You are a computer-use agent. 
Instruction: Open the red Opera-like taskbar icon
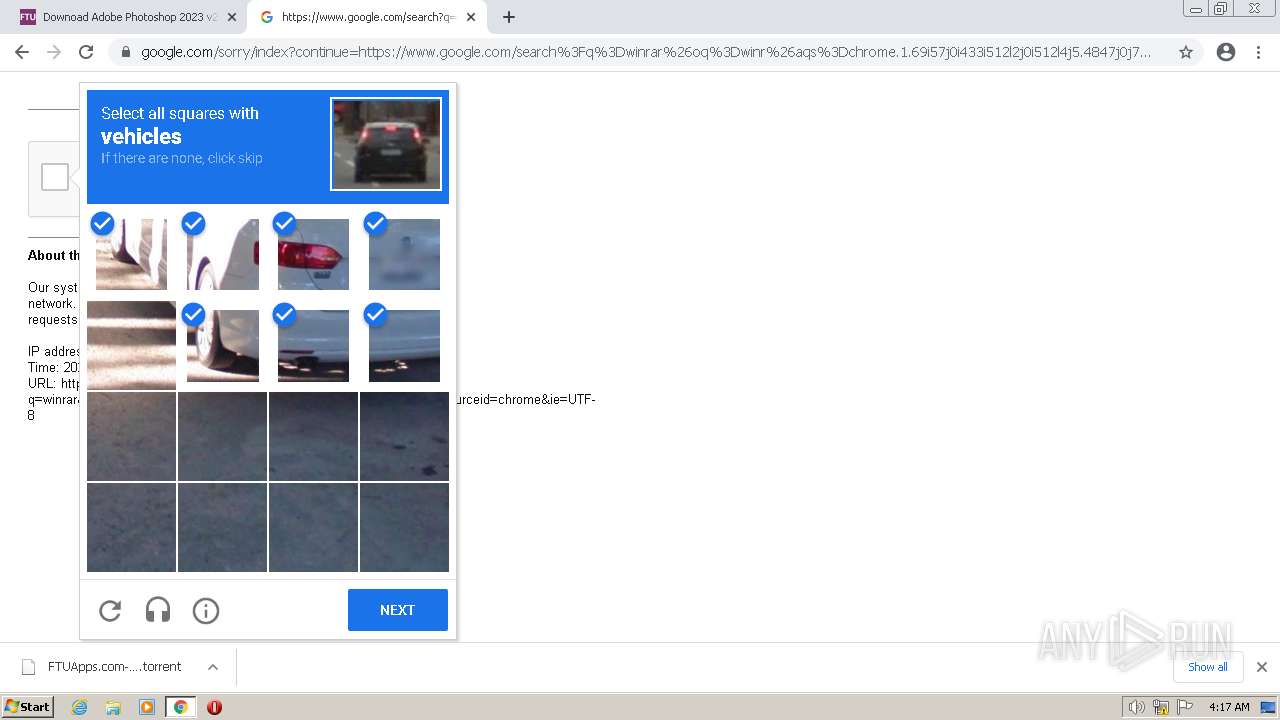214,707
